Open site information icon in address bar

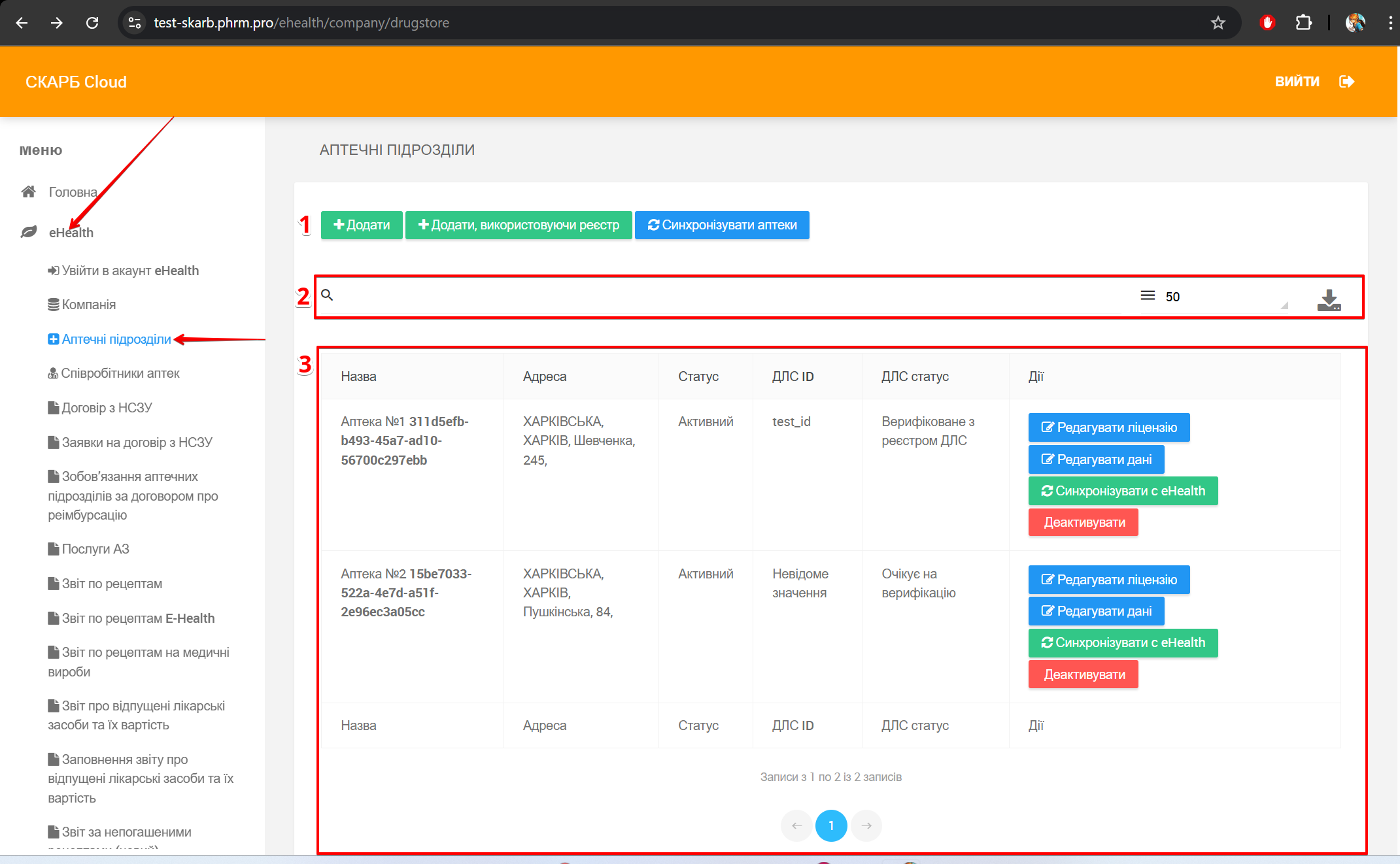[x=135, y=23]
